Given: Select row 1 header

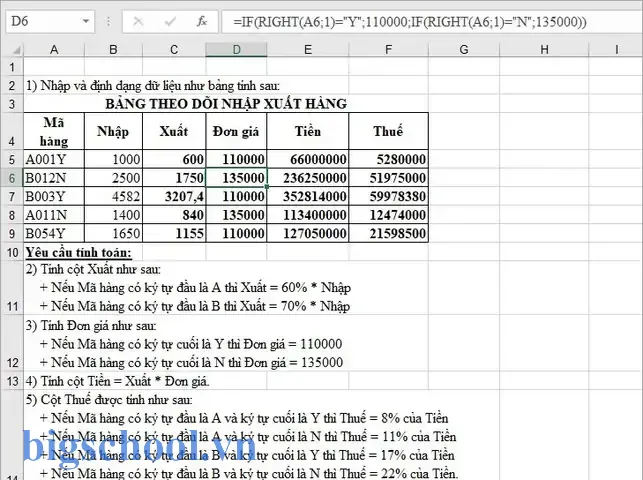Looking at the screenshot, I should click(x=12, y=67).
